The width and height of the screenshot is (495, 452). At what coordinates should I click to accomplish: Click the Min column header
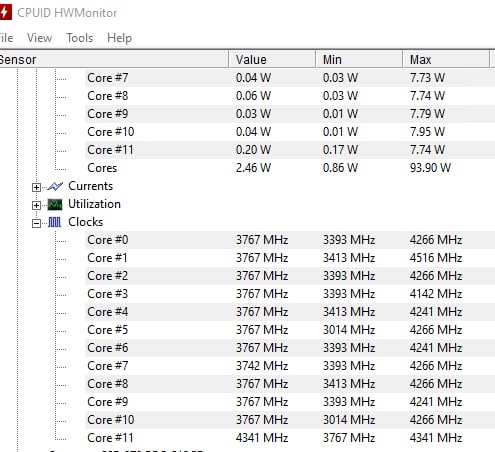pos(359,60)
